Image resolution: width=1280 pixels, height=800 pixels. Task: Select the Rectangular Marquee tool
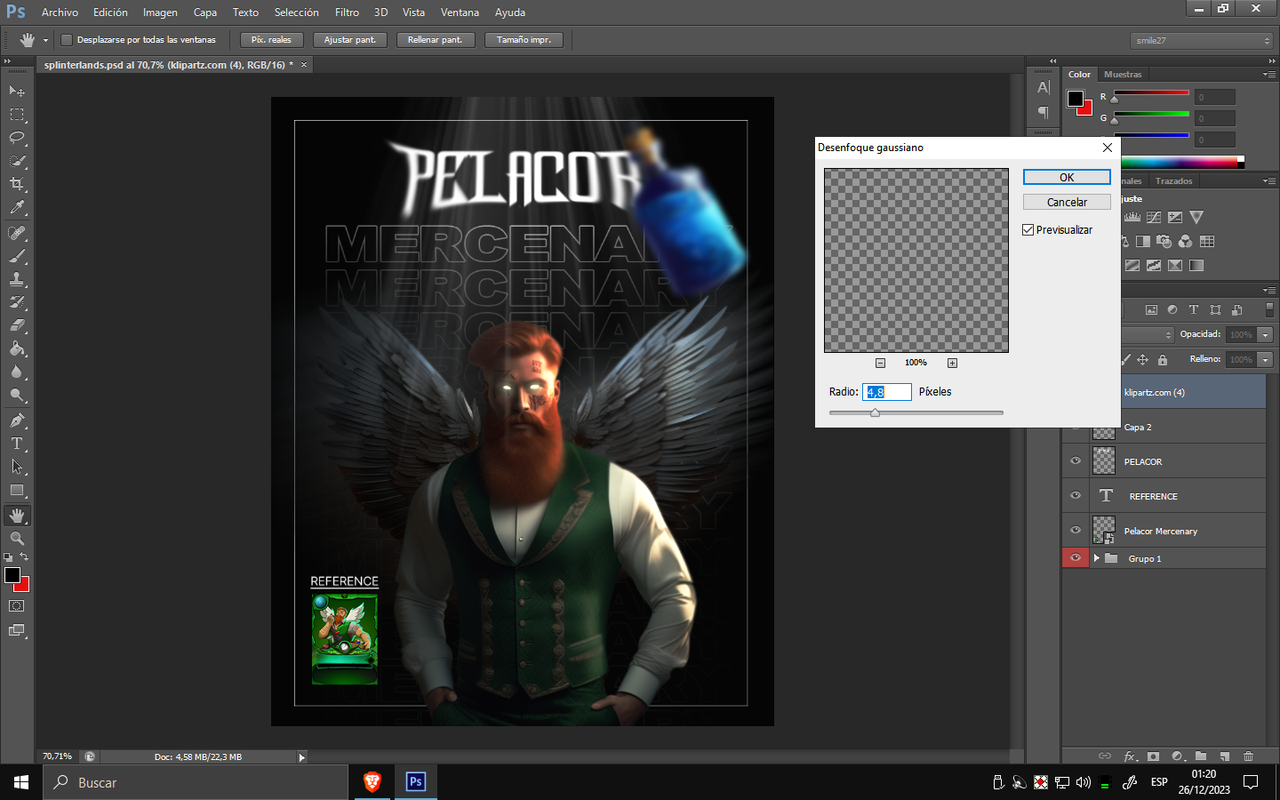(17, 115)
